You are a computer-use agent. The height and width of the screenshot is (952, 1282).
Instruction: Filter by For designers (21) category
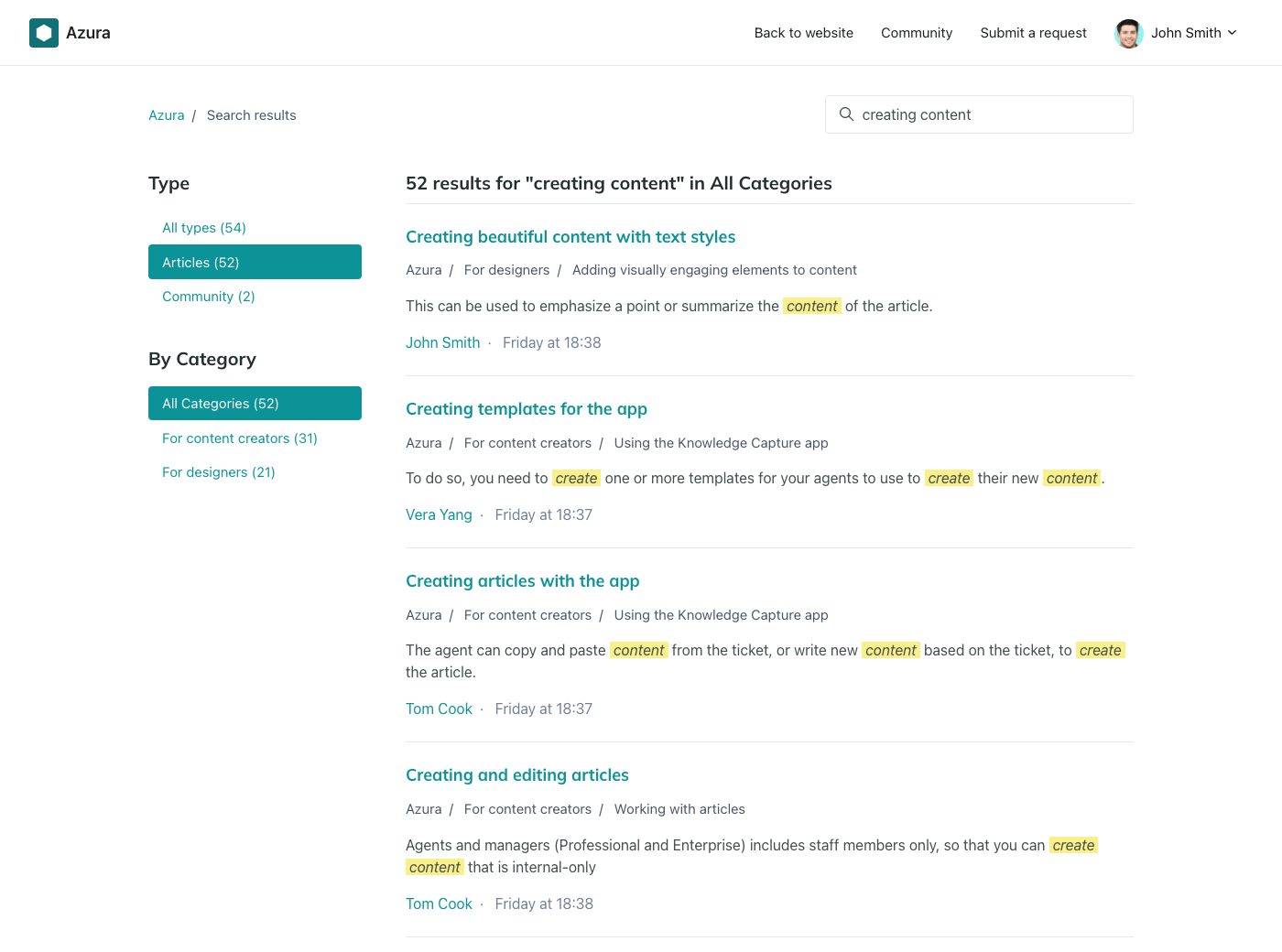219,472
